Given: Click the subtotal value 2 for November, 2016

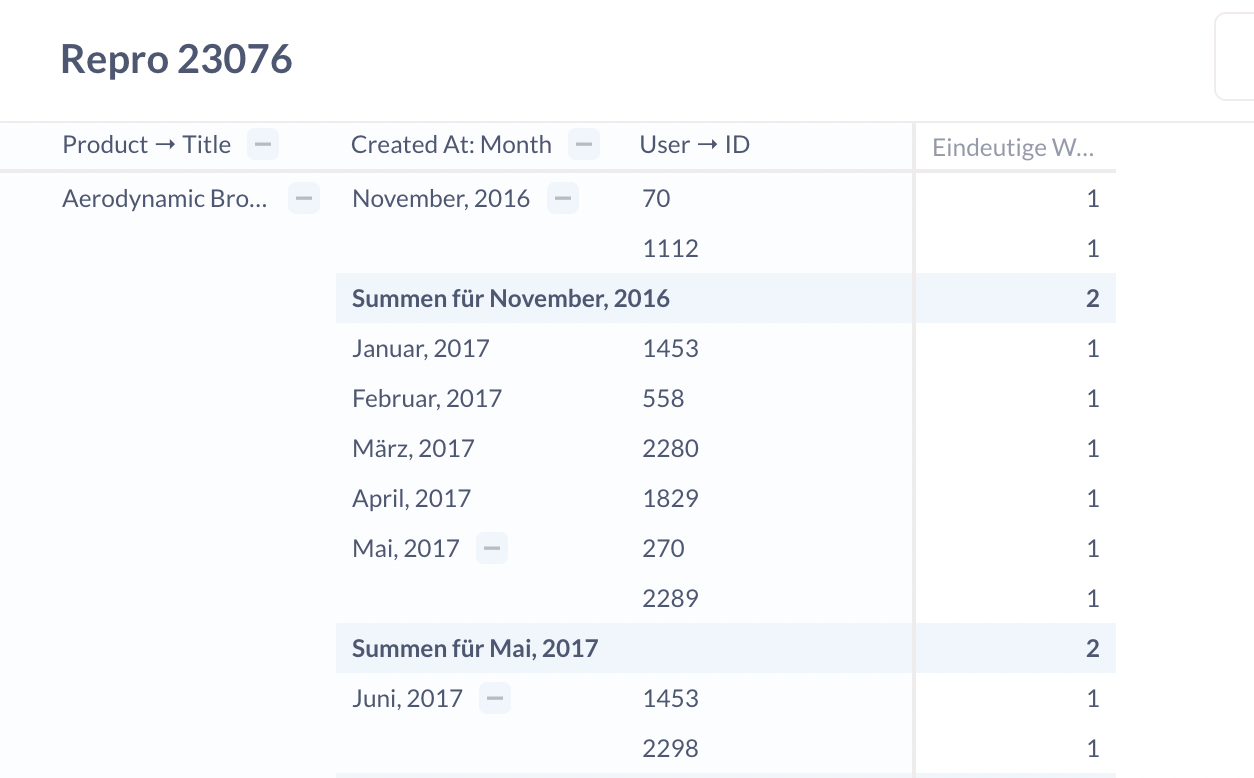Looking at the screenshot, I should pos(1092,297).
